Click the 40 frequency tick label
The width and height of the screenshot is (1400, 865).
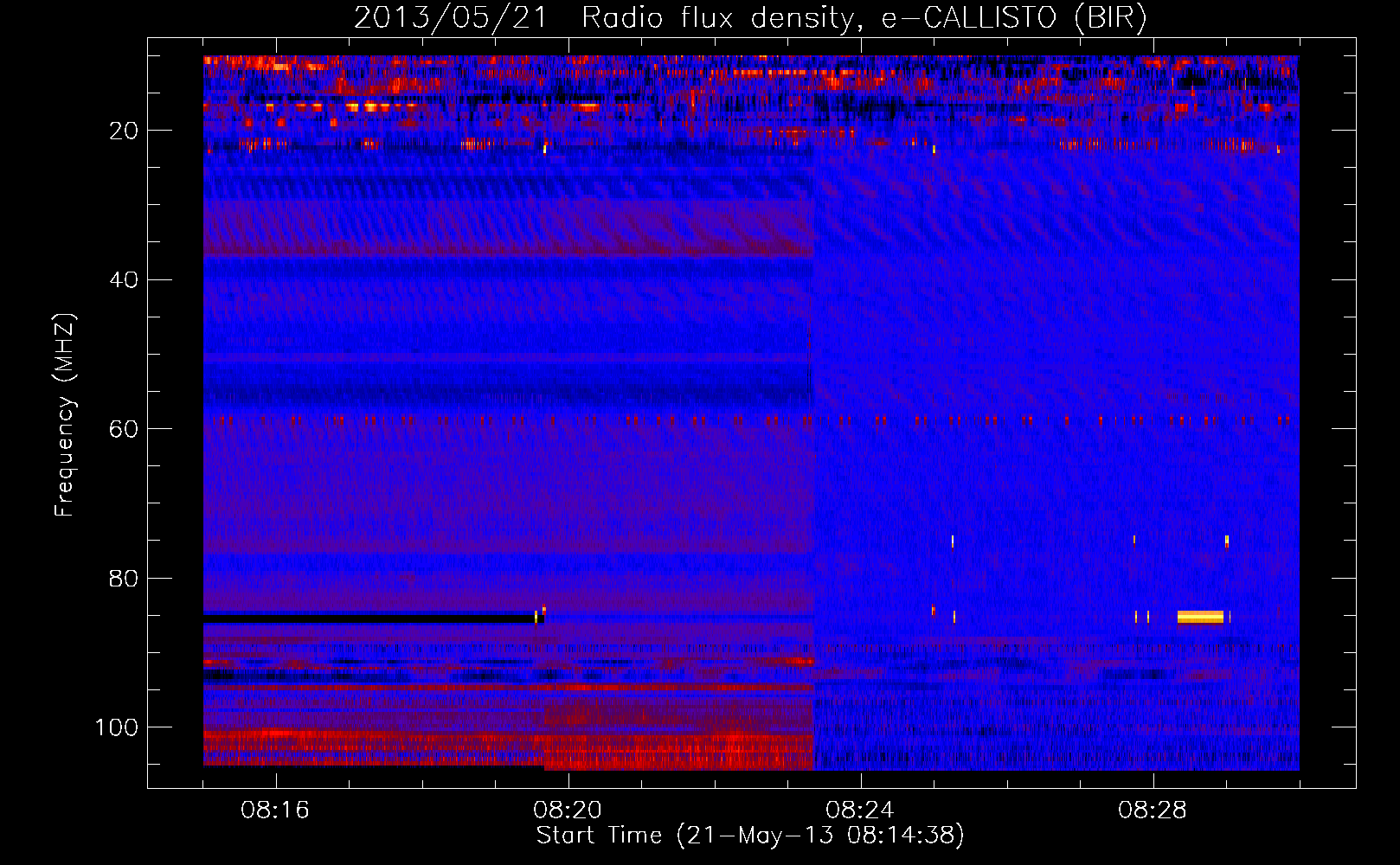(125, 280)
